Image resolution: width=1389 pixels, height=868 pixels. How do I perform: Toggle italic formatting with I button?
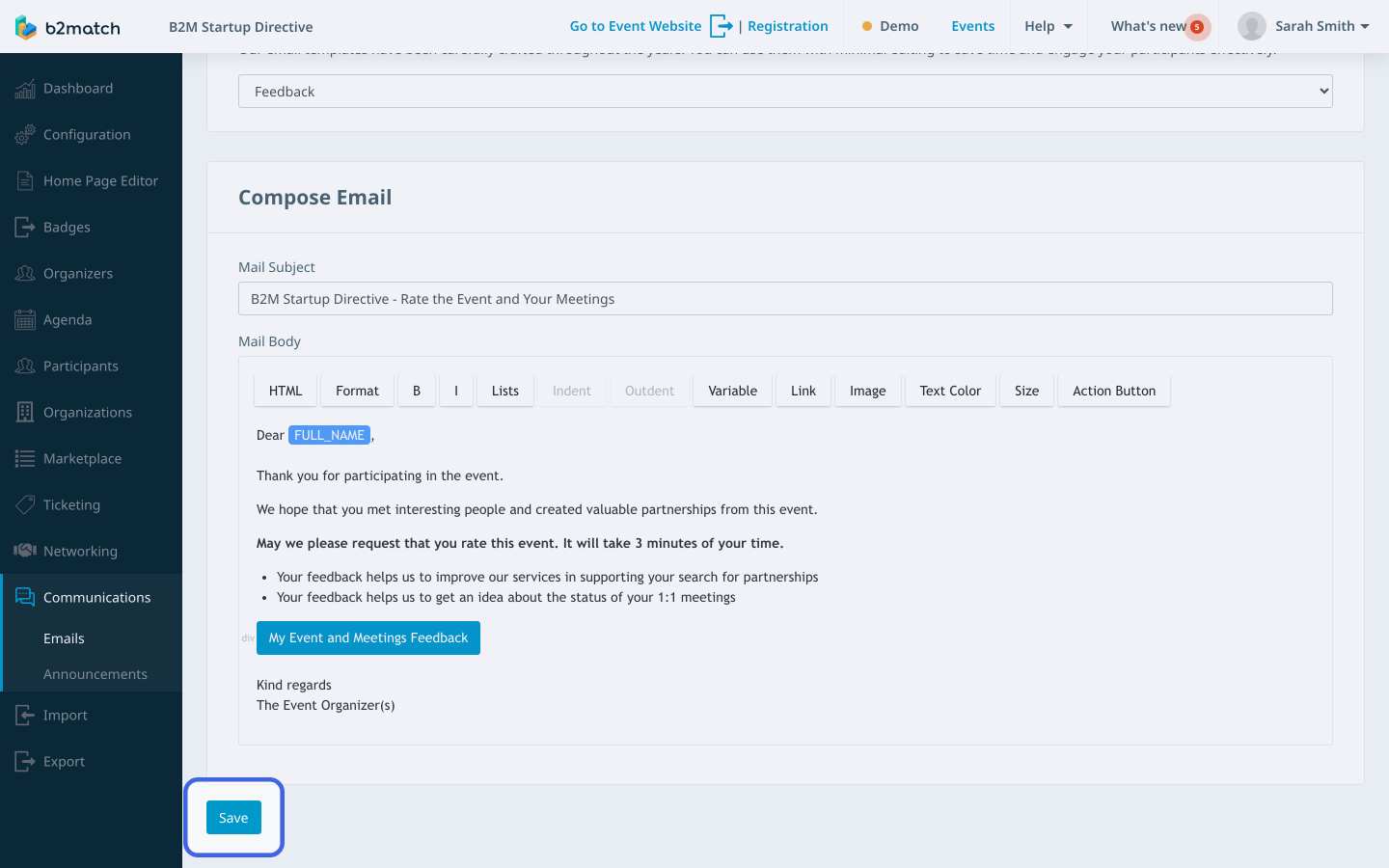pos(456,391)
